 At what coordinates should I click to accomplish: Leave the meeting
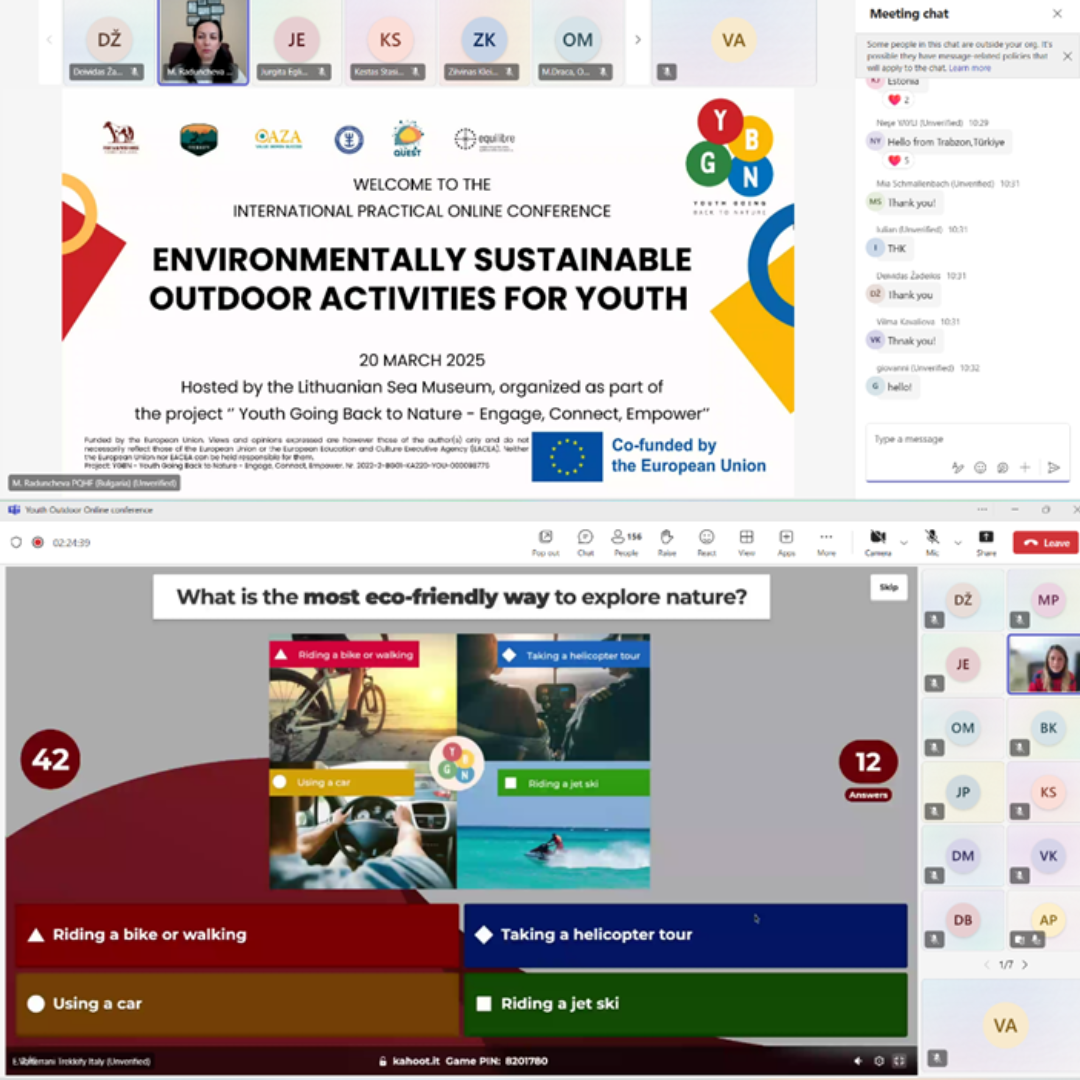click(x=1046, y=543)
